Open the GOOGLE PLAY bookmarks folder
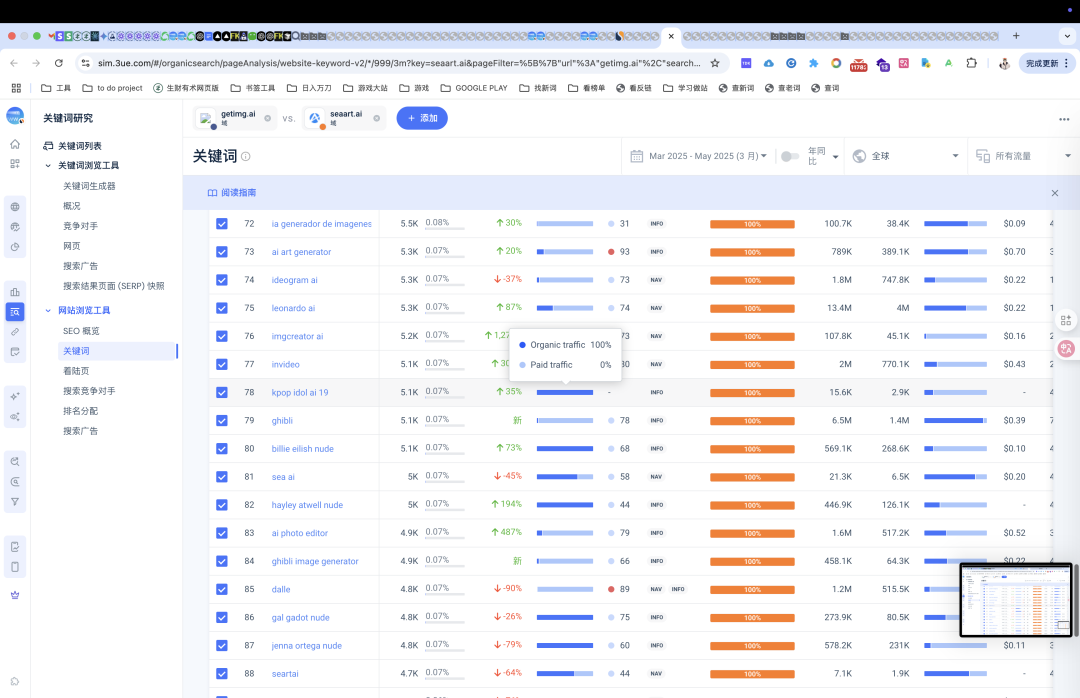Viewport: 1080px width, 698px height. 474,88
